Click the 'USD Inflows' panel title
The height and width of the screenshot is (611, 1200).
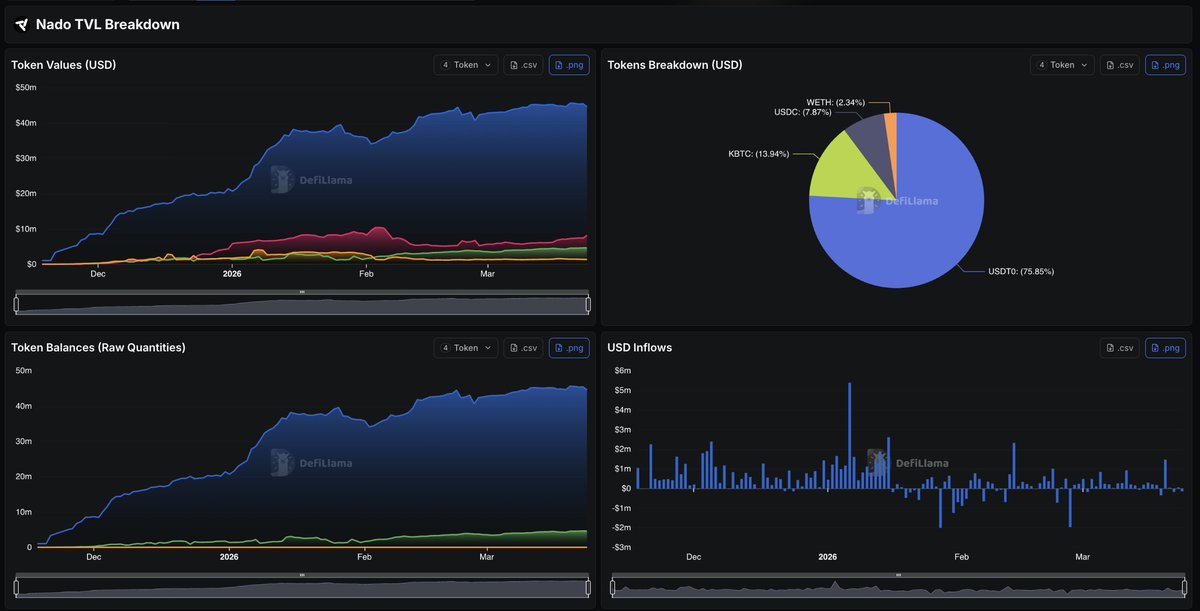pos(640,348)
